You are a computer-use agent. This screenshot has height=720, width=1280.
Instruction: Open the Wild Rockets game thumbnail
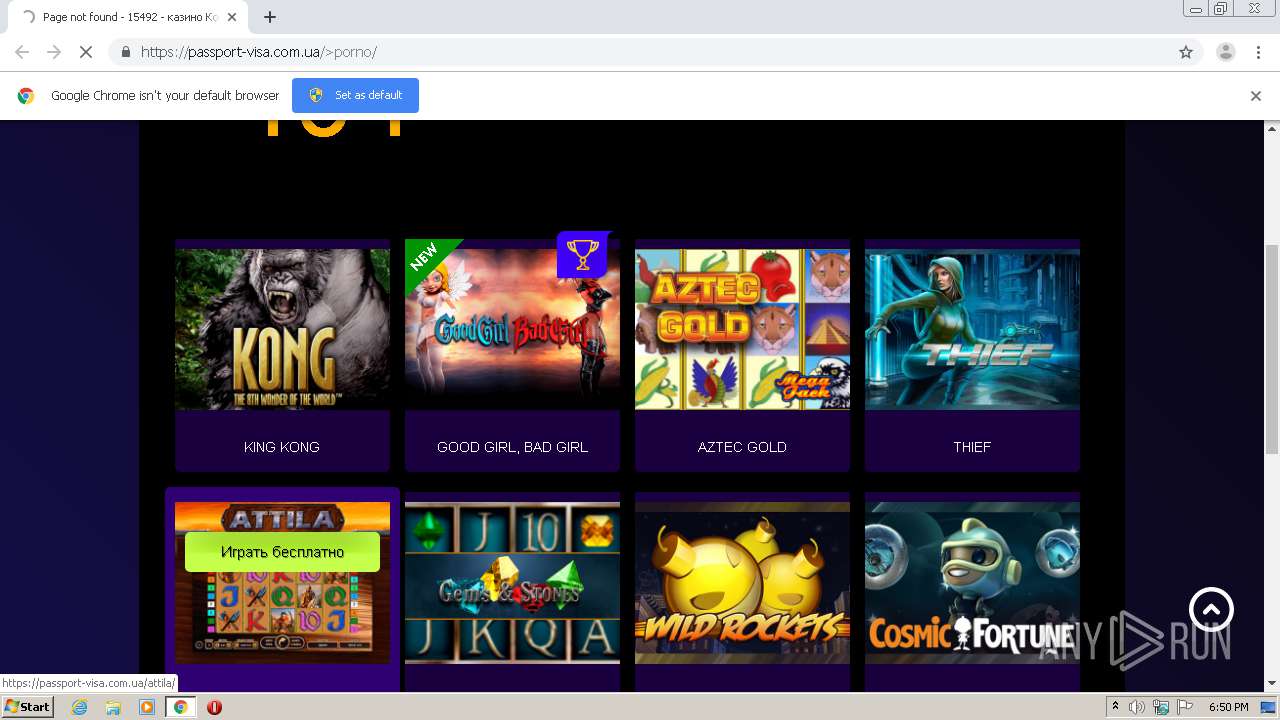pos(742,583)
